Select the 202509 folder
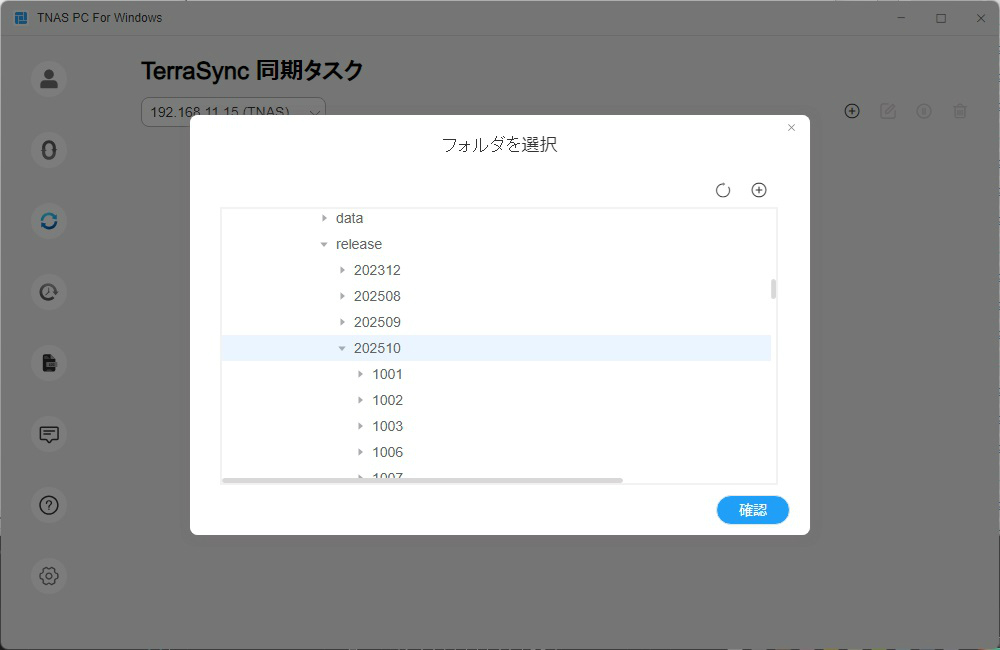 (x=378, y=322)
